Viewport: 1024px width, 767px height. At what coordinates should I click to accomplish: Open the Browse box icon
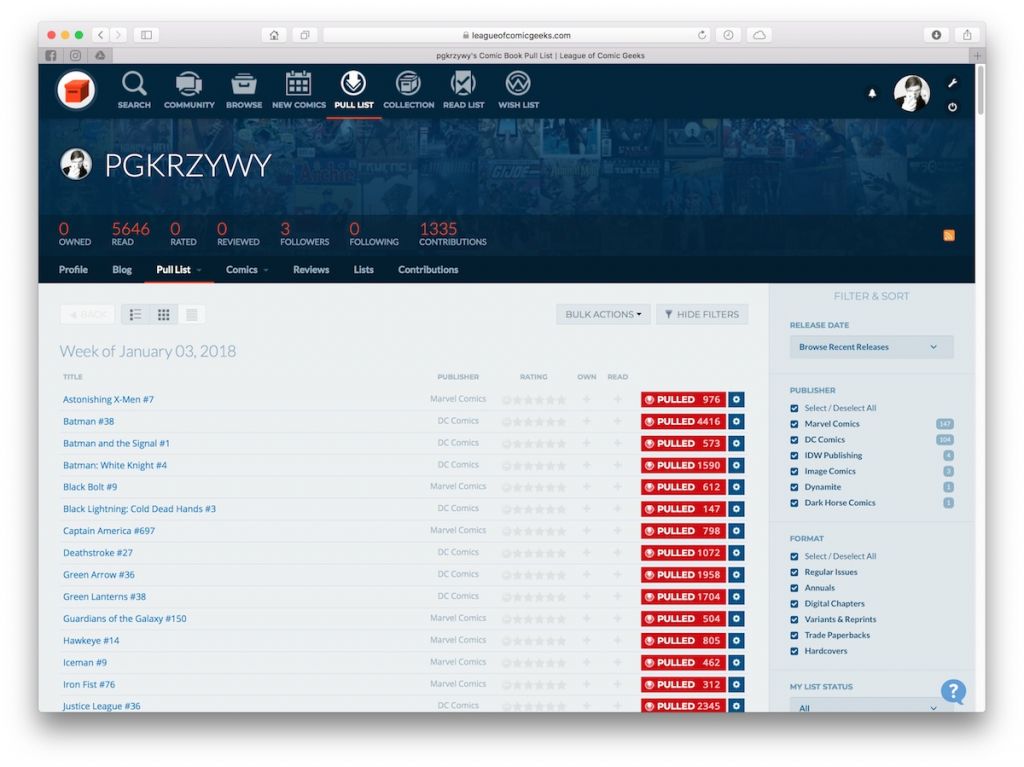pos(244,90)
